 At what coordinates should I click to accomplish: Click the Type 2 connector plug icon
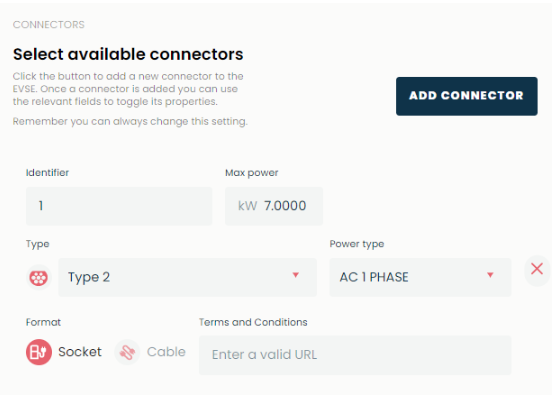pos(39,278)
